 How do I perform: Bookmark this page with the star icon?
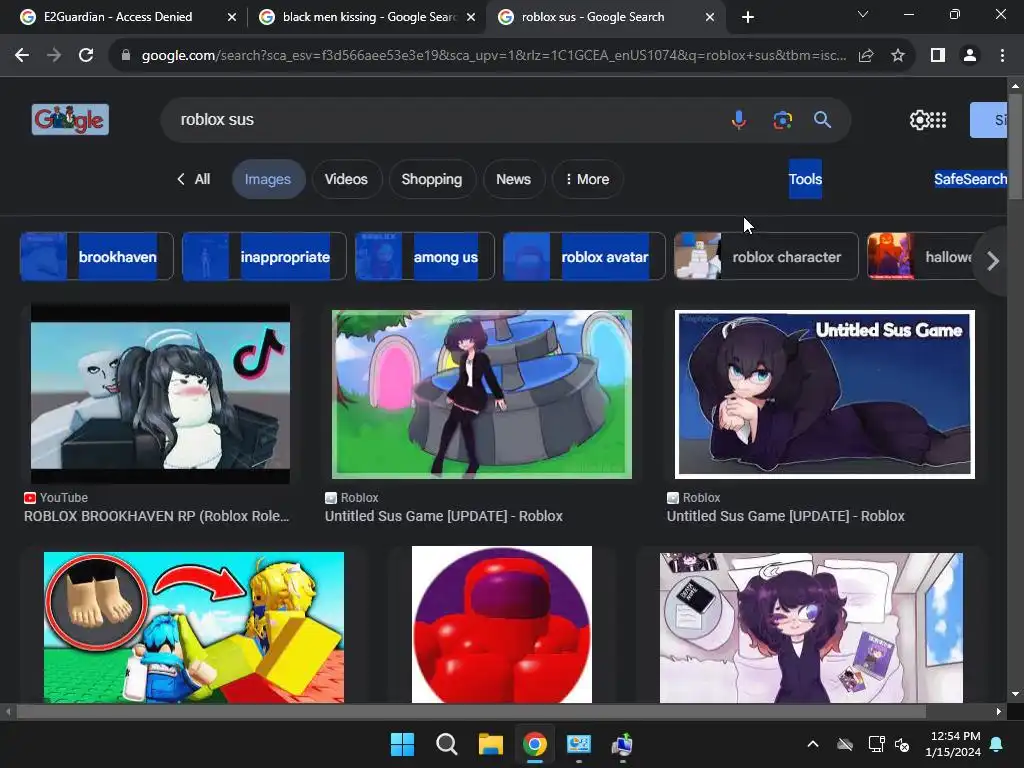[898, 56]
